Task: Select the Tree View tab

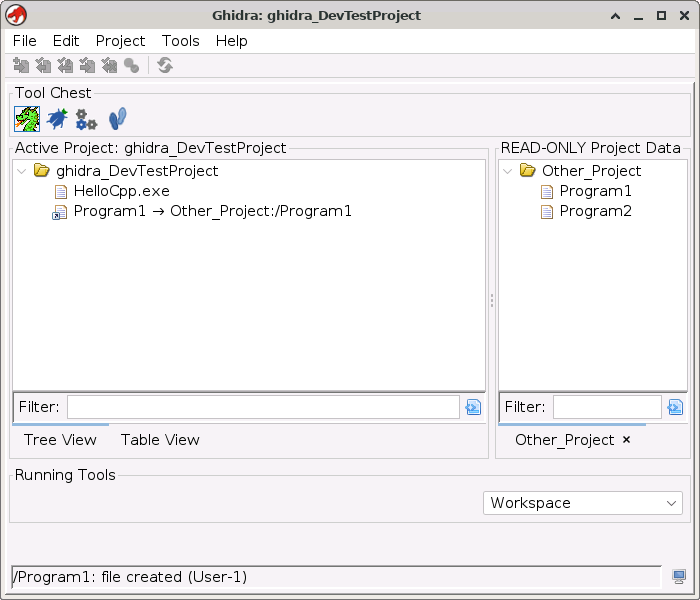Action: point(60,440)
